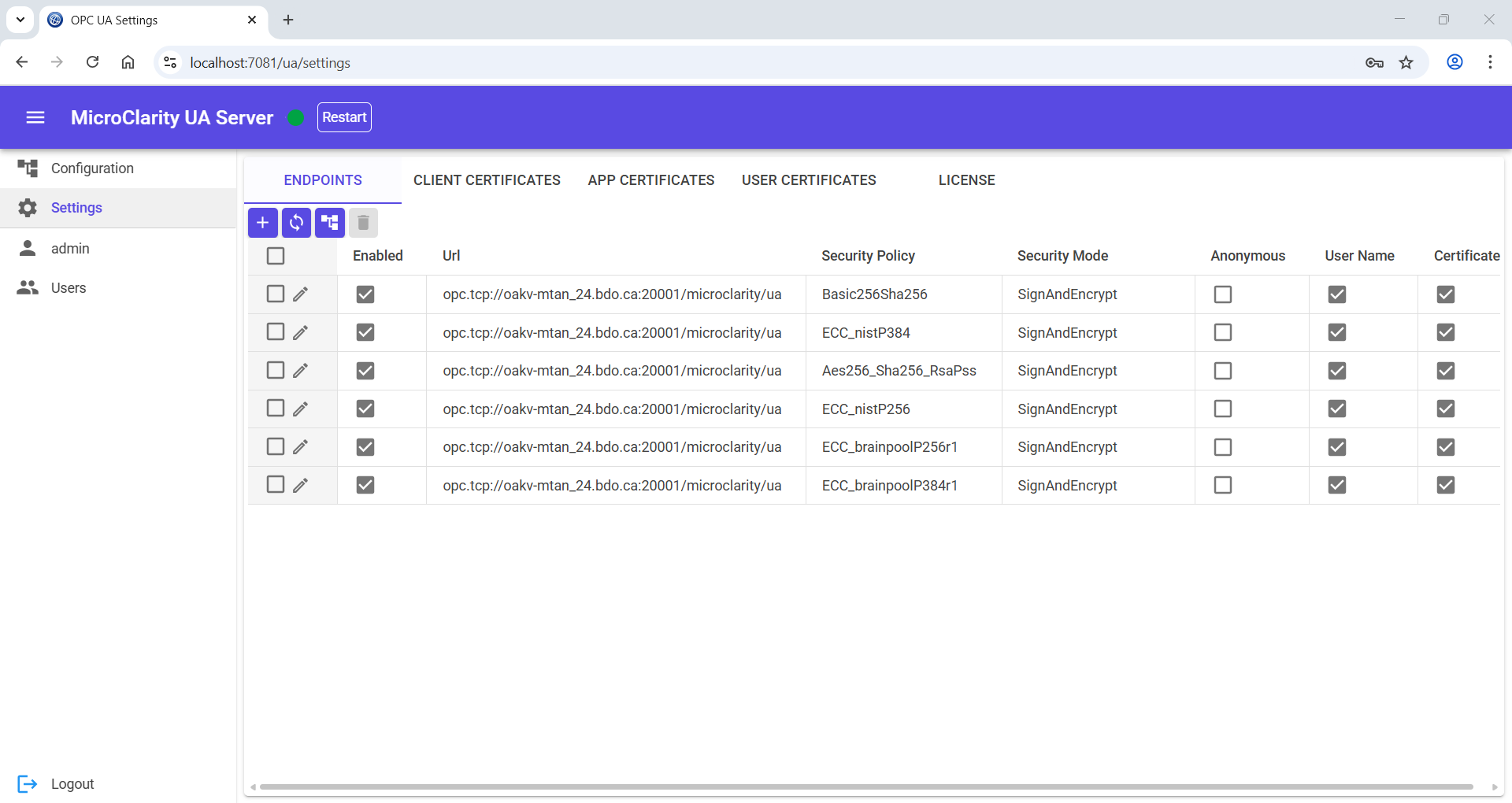Edit the ECC_brainpoolP384r1 endpoint with pencil icon

tap(300, 486)
